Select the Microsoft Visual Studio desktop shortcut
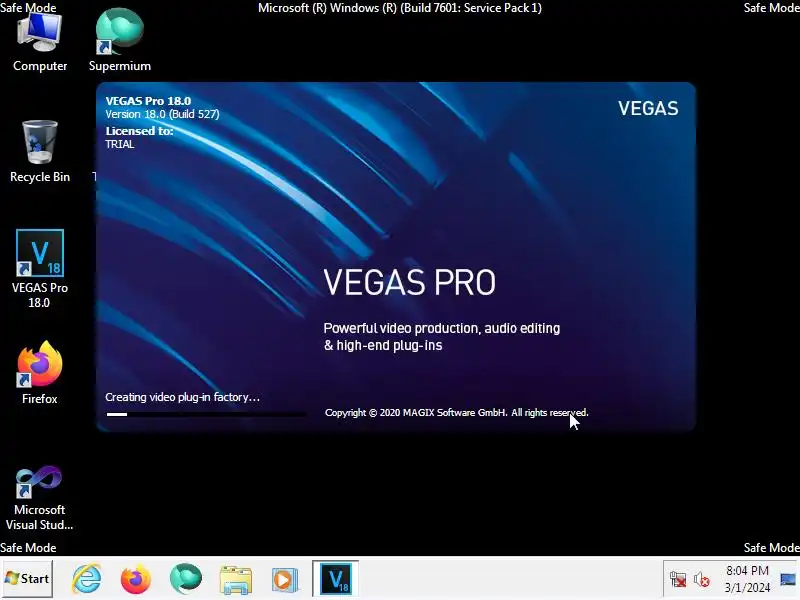This screenshot has width=800, height=600. [x=40, y=497]
